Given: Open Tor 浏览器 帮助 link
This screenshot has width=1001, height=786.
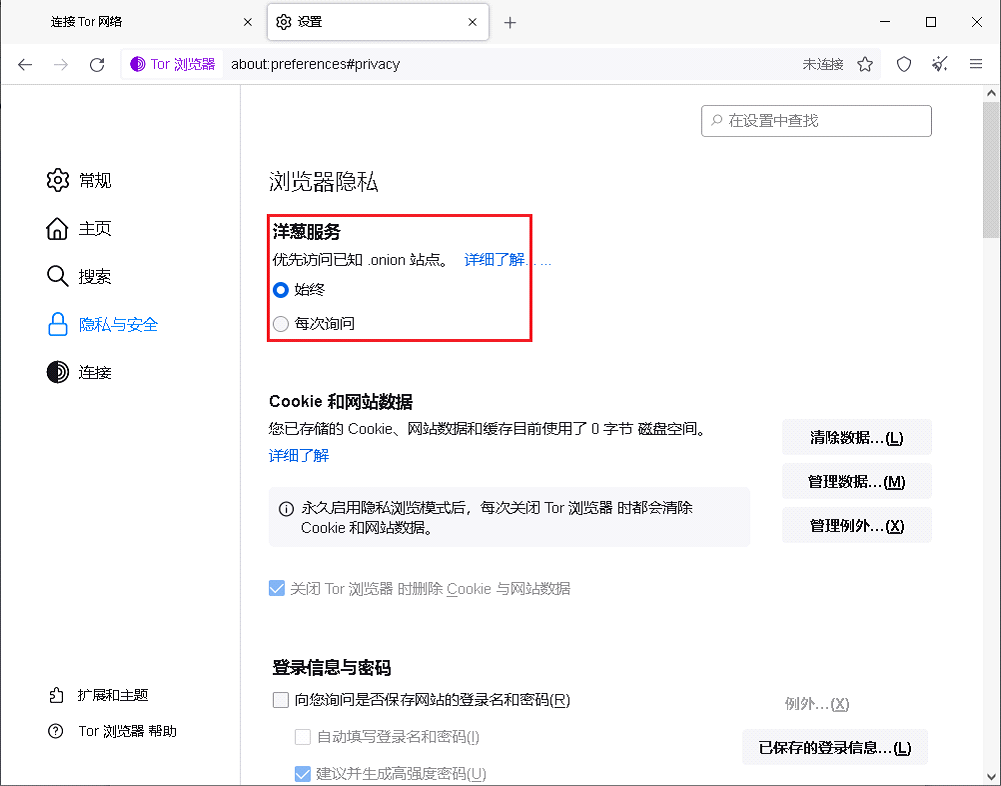Looking at the screenshot, I should coord(112,731).
